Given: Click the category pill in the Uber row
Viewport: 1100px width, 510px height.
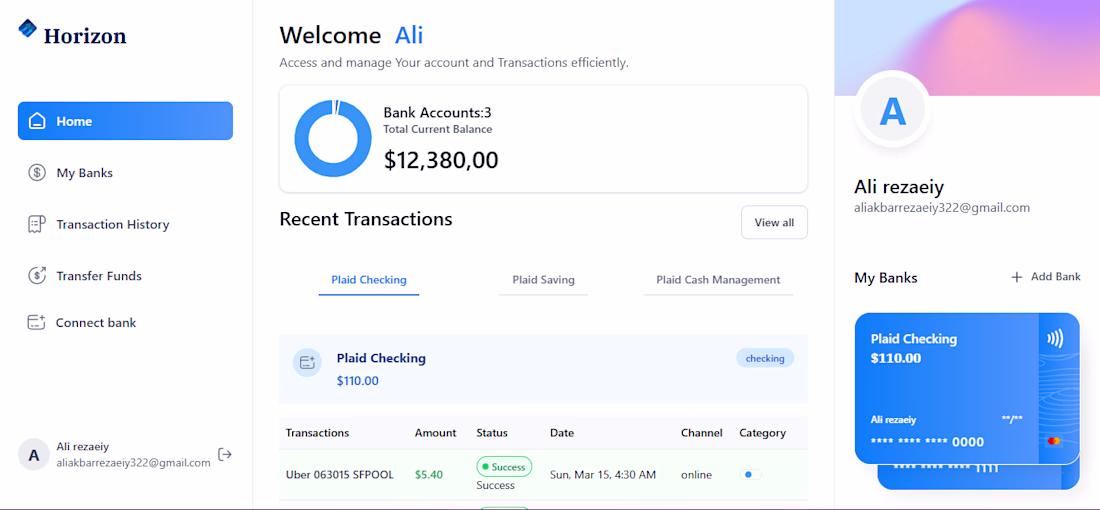Looking at the screenshot, I should (x=751, y=475).
